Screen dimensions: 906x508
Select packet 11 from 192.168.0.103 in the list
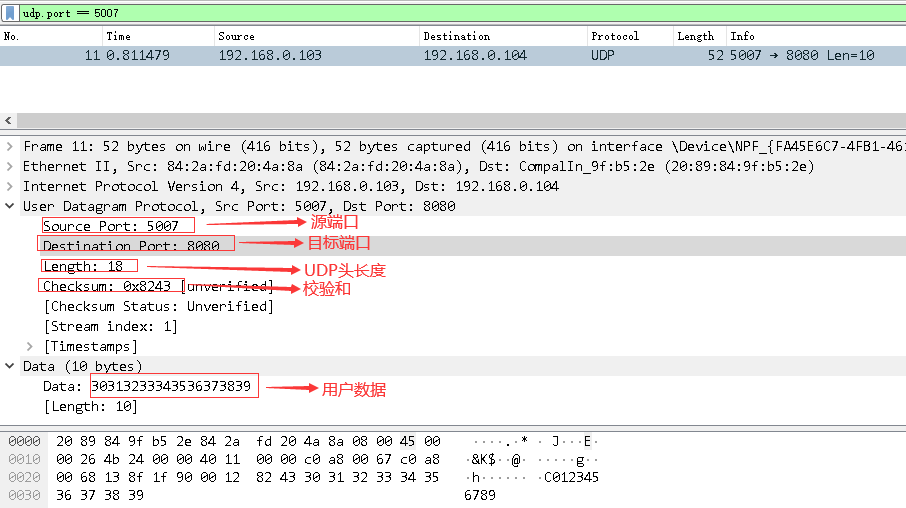click(x=453, y=55)
